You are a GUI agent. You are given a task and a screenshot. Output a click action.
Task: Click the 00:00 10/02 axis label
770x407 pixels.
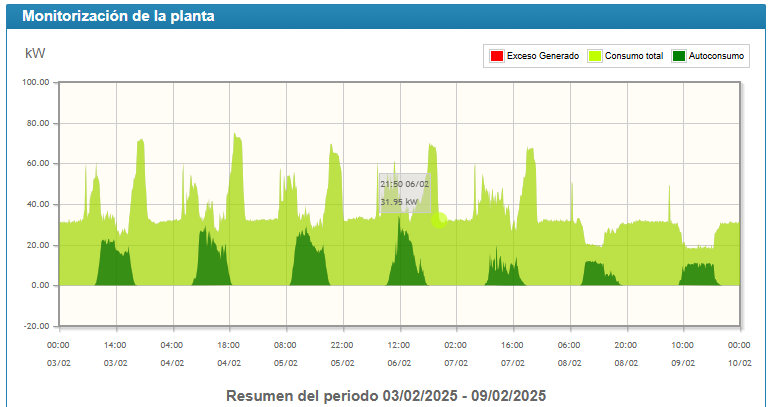[739, 354]
